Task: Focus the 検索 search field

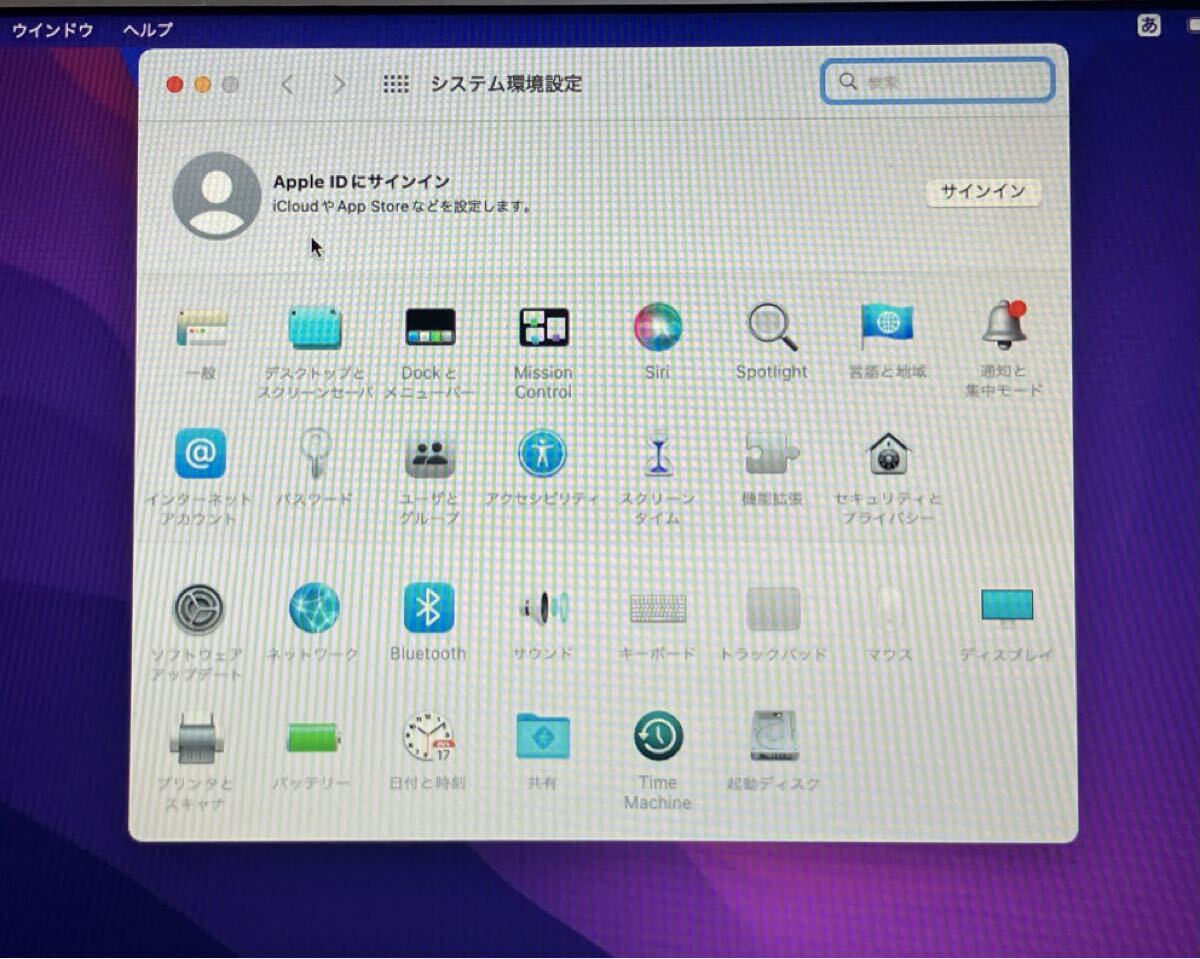Action: point(937,81)
